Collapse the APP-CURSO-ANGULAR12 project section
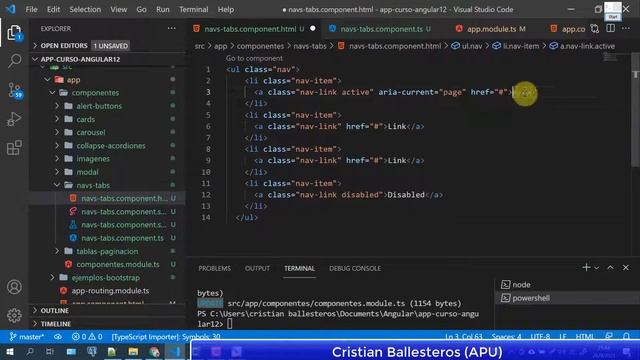This screenshot has height=360, width=640. (35, 59)
